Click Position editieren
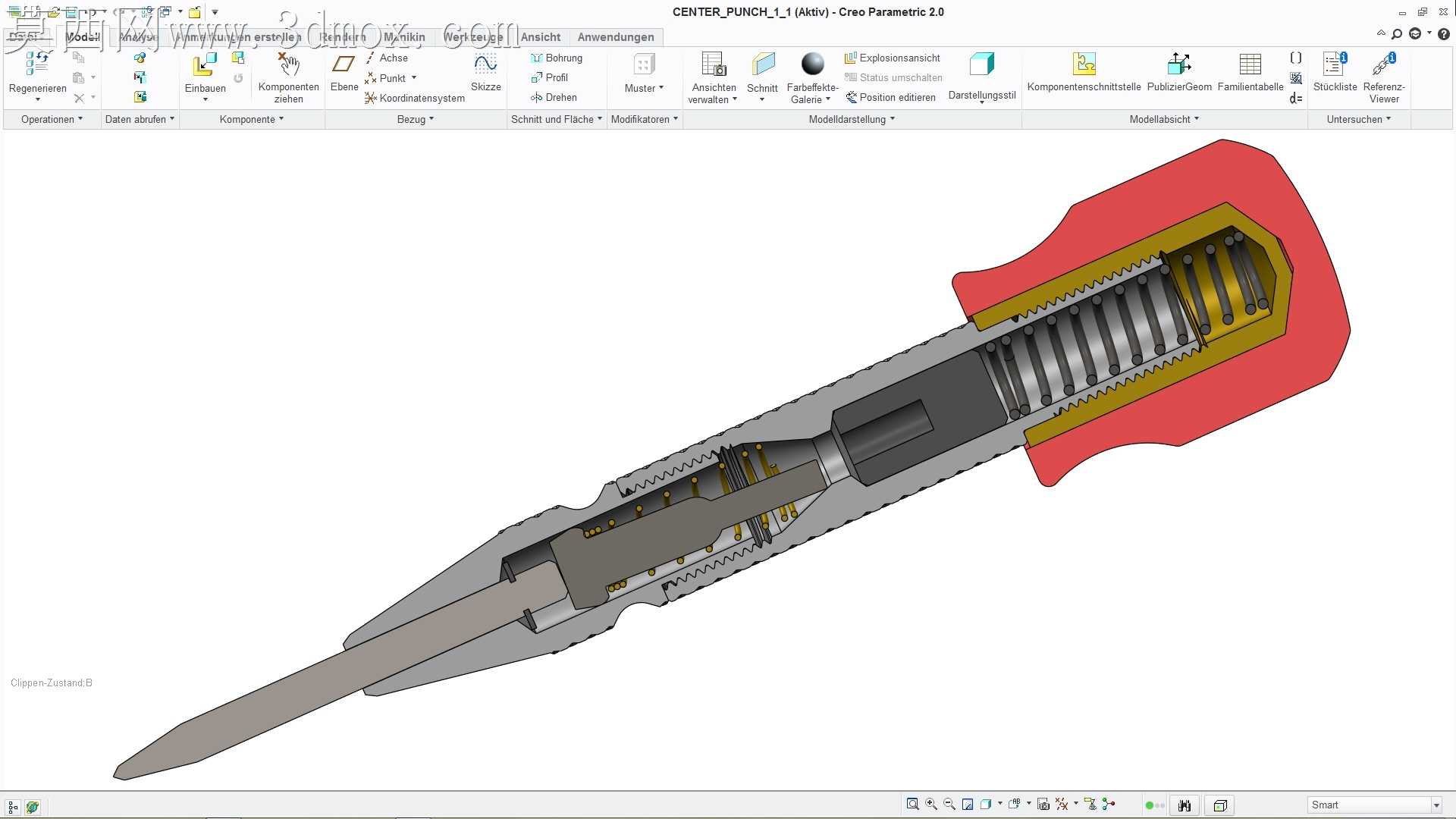This screenshot has height=819, width=1456. (891, 97)
